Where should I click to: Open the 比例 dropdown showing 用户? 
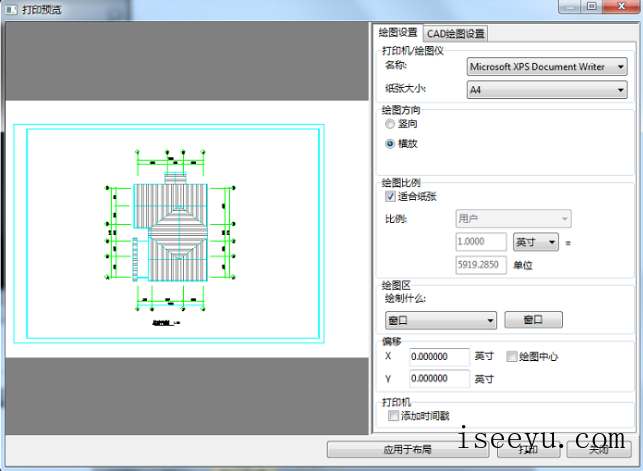513,218
